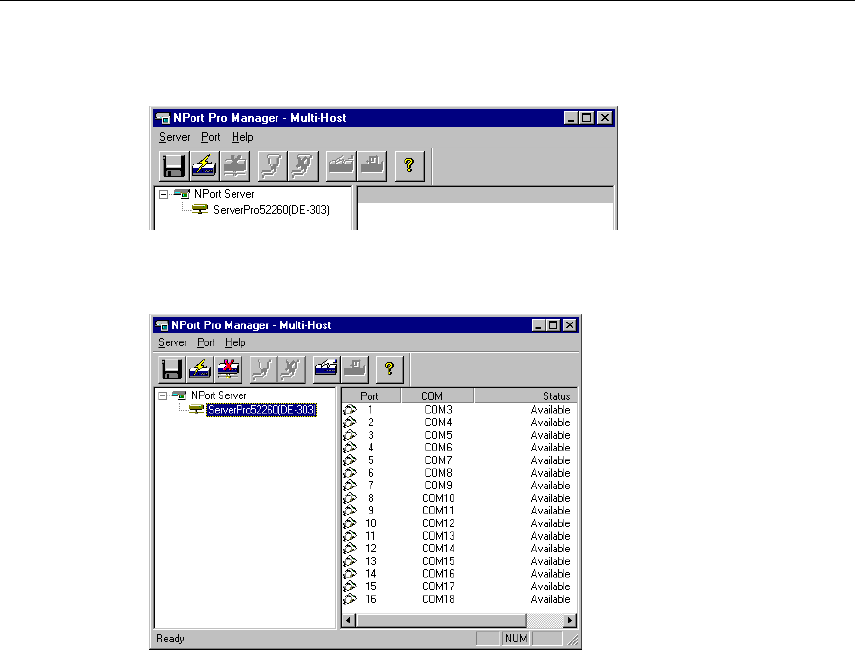Select the highlighted ServerPro52260(DE-303) tree item
Viewport: 855px width, 650px height.
[x=261, y=410]
